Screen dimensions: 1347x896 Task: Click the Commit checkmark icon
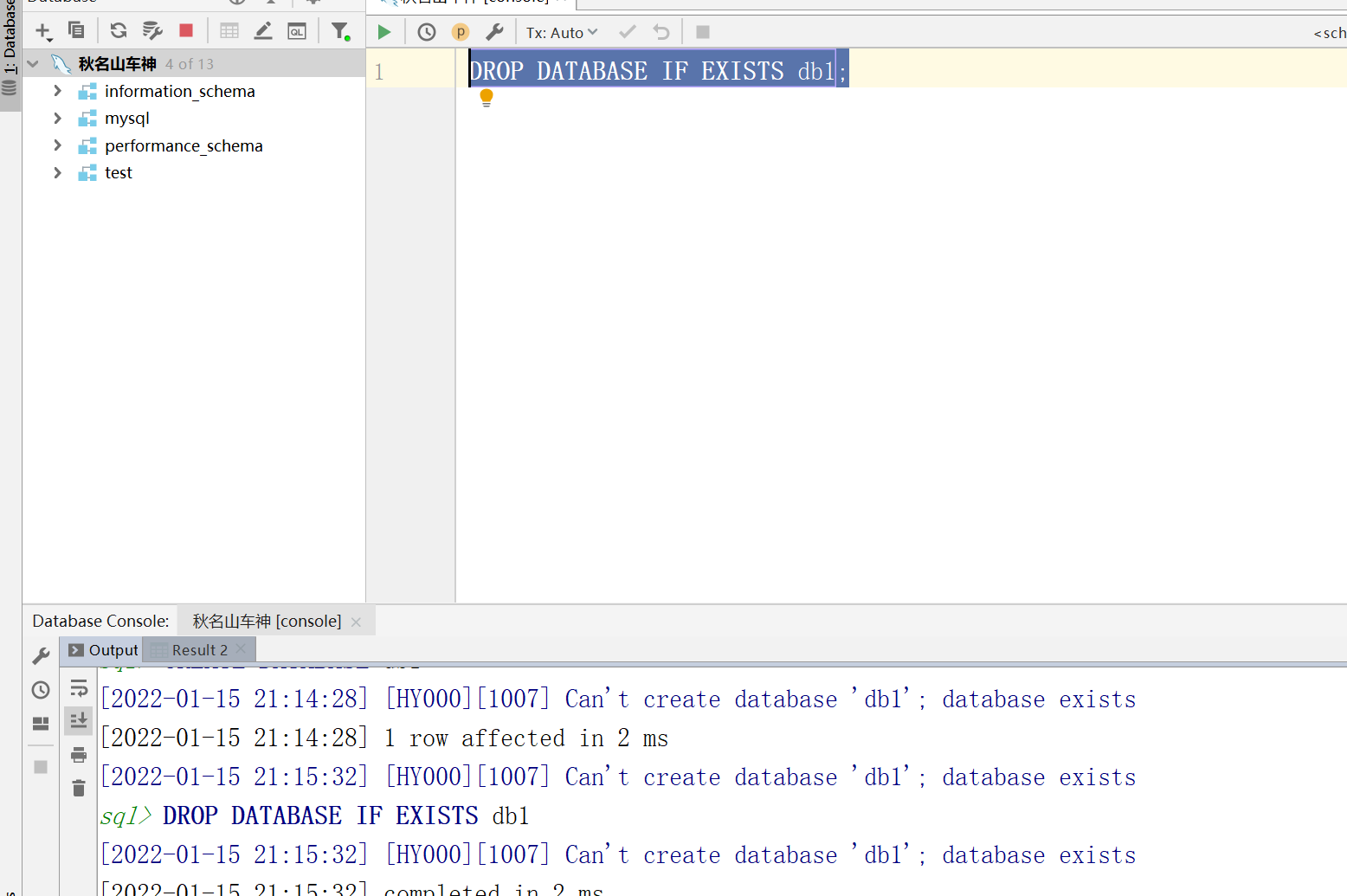pos(628,32)
